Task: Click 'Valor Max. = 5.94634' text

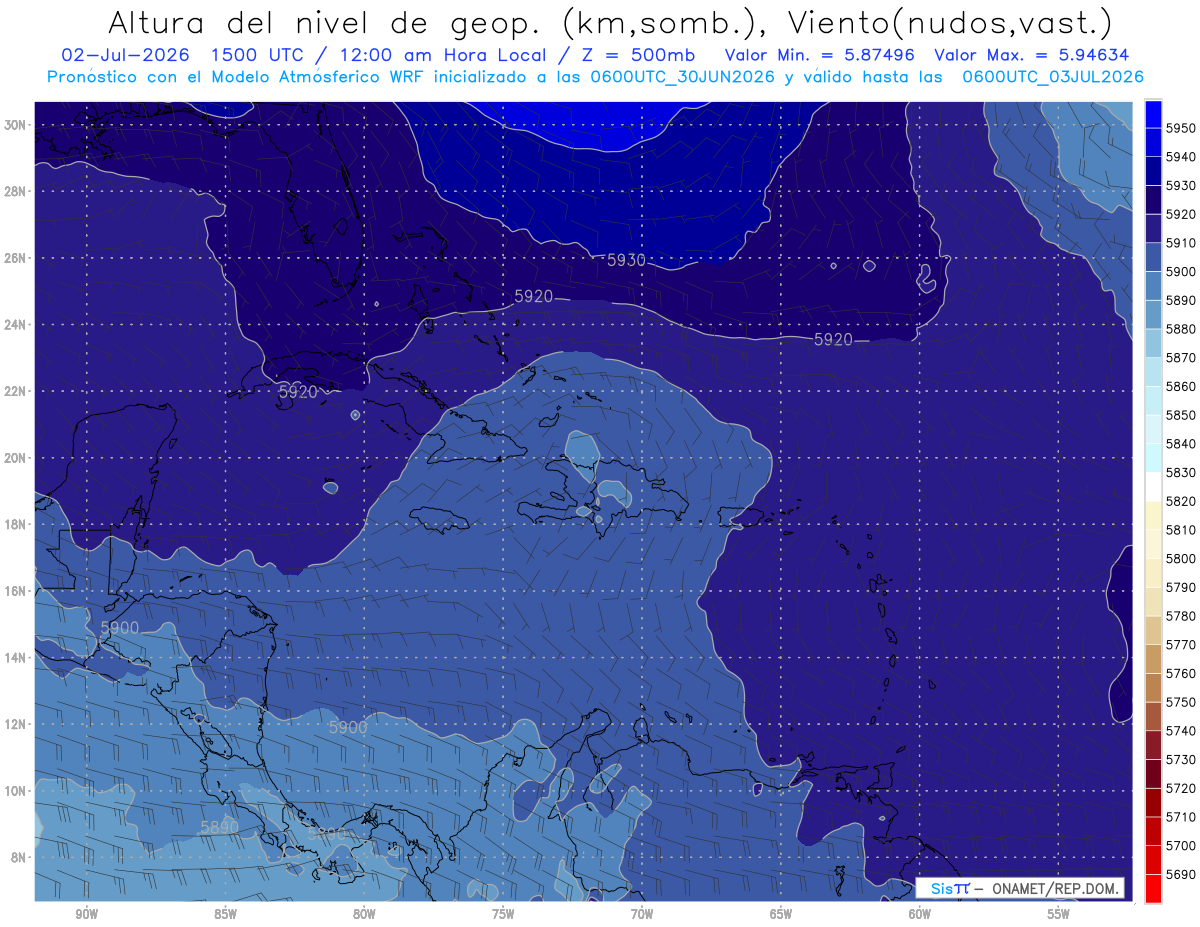Action: tap(1031, 55)
